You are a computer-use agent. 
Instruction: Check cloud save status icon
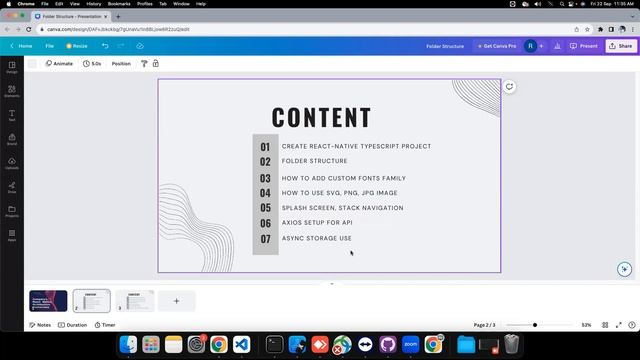coord(140,46)
